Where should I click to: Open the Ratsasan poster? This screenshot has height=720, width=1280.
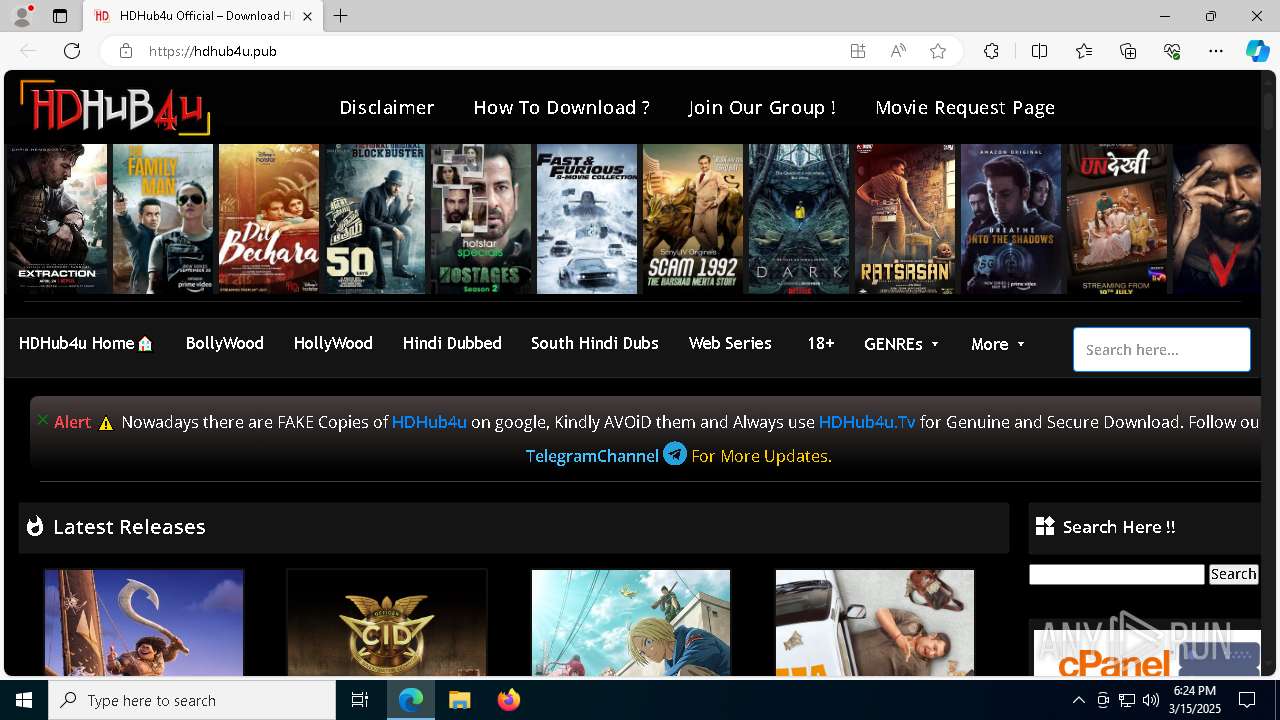pyautogui.click(x=905, y=219)
